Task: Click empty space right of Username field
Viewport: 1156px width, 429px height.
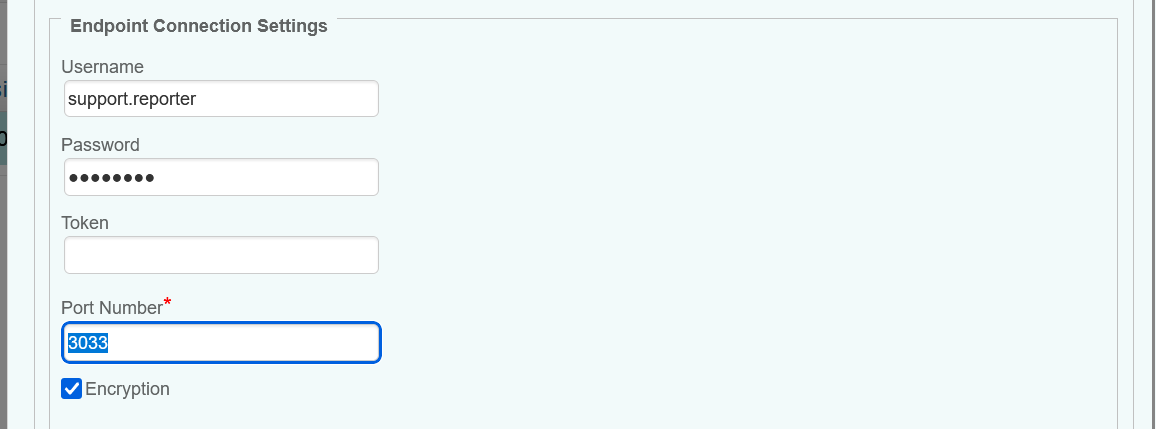Action: (x=700, y=99)
